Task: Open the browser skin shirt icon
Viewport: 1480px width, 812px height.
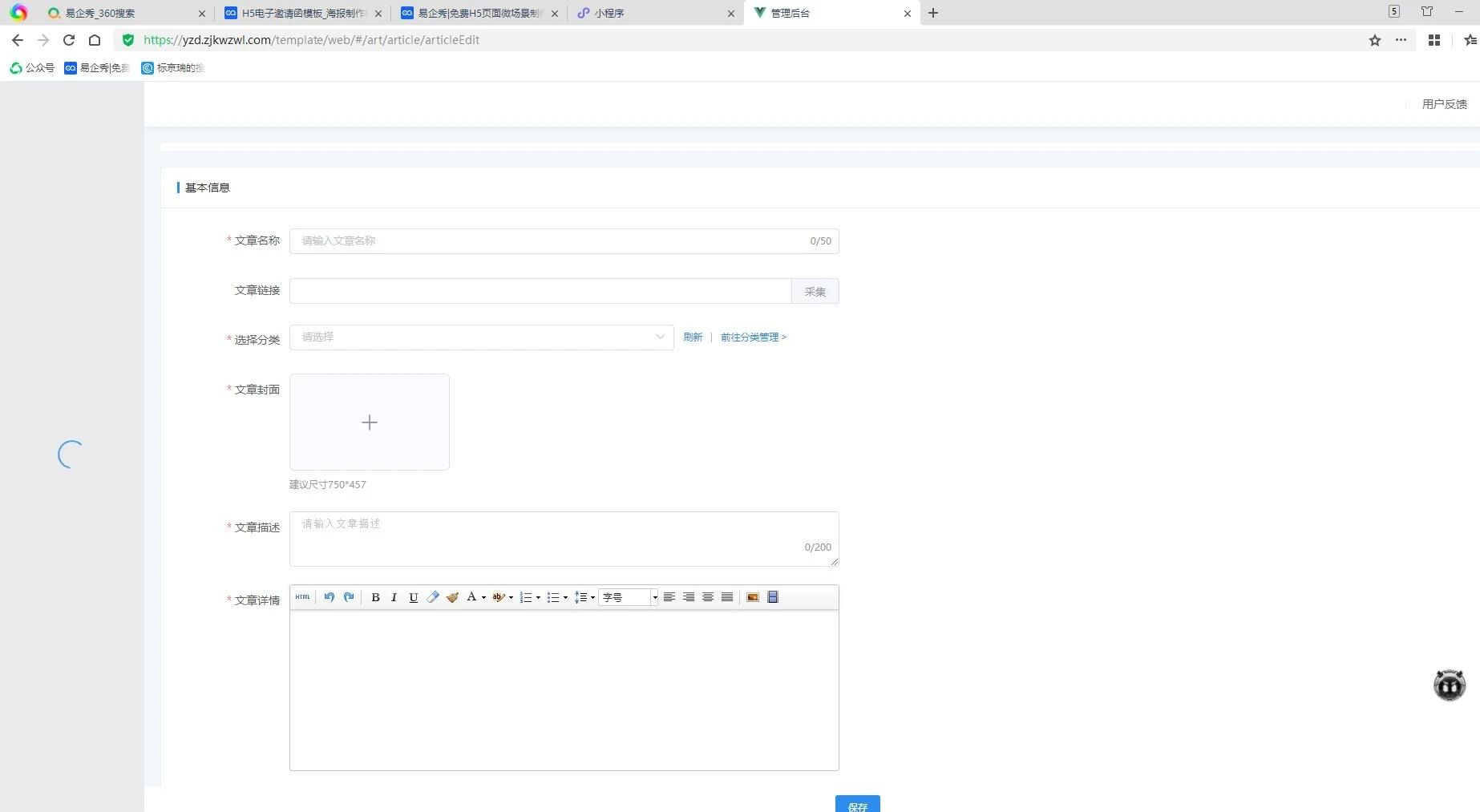Action: point(1427,11)
